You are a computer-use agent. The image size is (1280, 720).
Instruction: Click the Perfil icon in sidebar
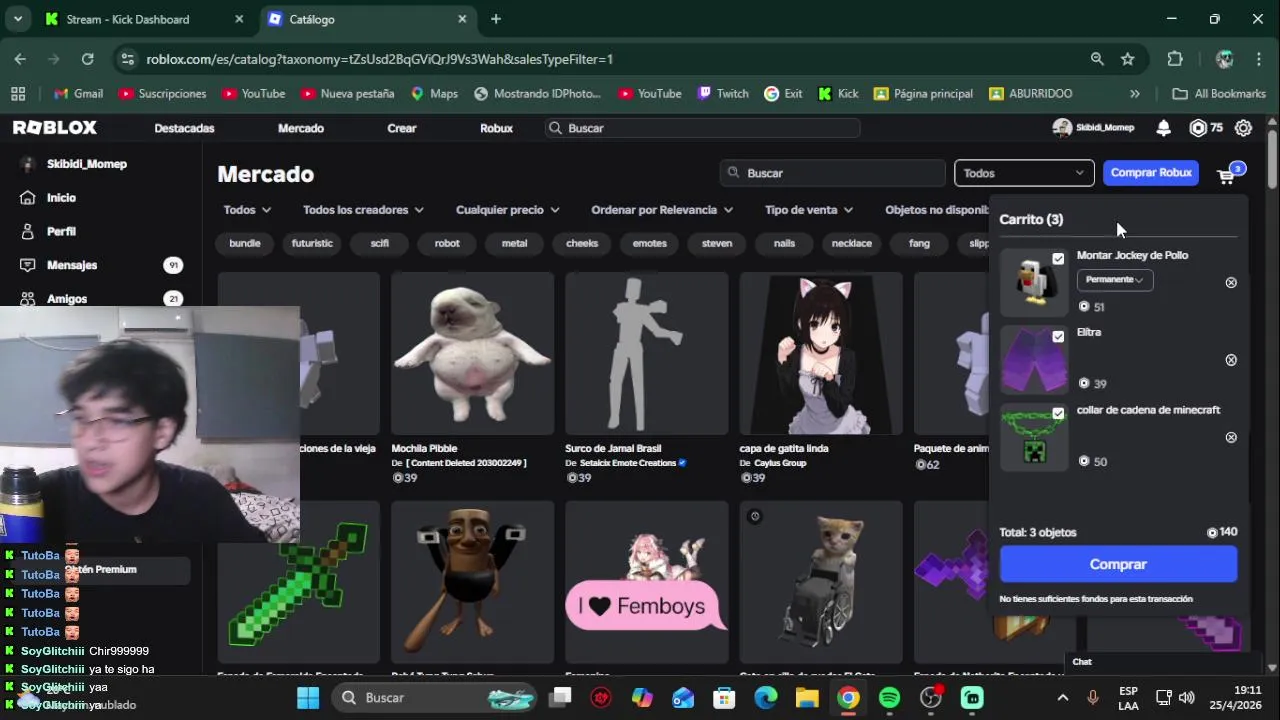click(28, 231)
